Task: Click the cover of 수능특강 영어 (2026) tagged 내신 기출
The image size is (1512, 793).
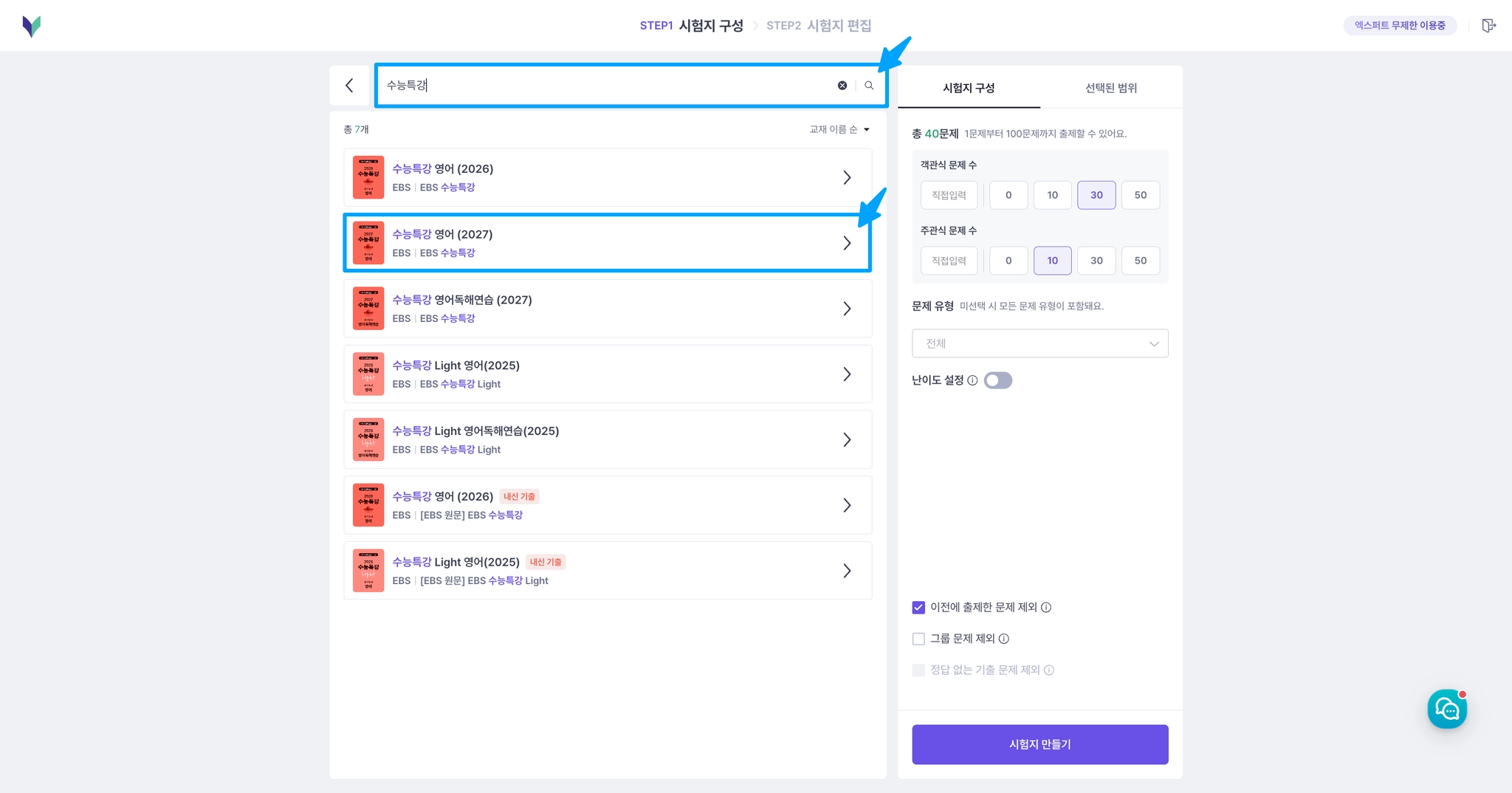Action: tap(368, 505)
